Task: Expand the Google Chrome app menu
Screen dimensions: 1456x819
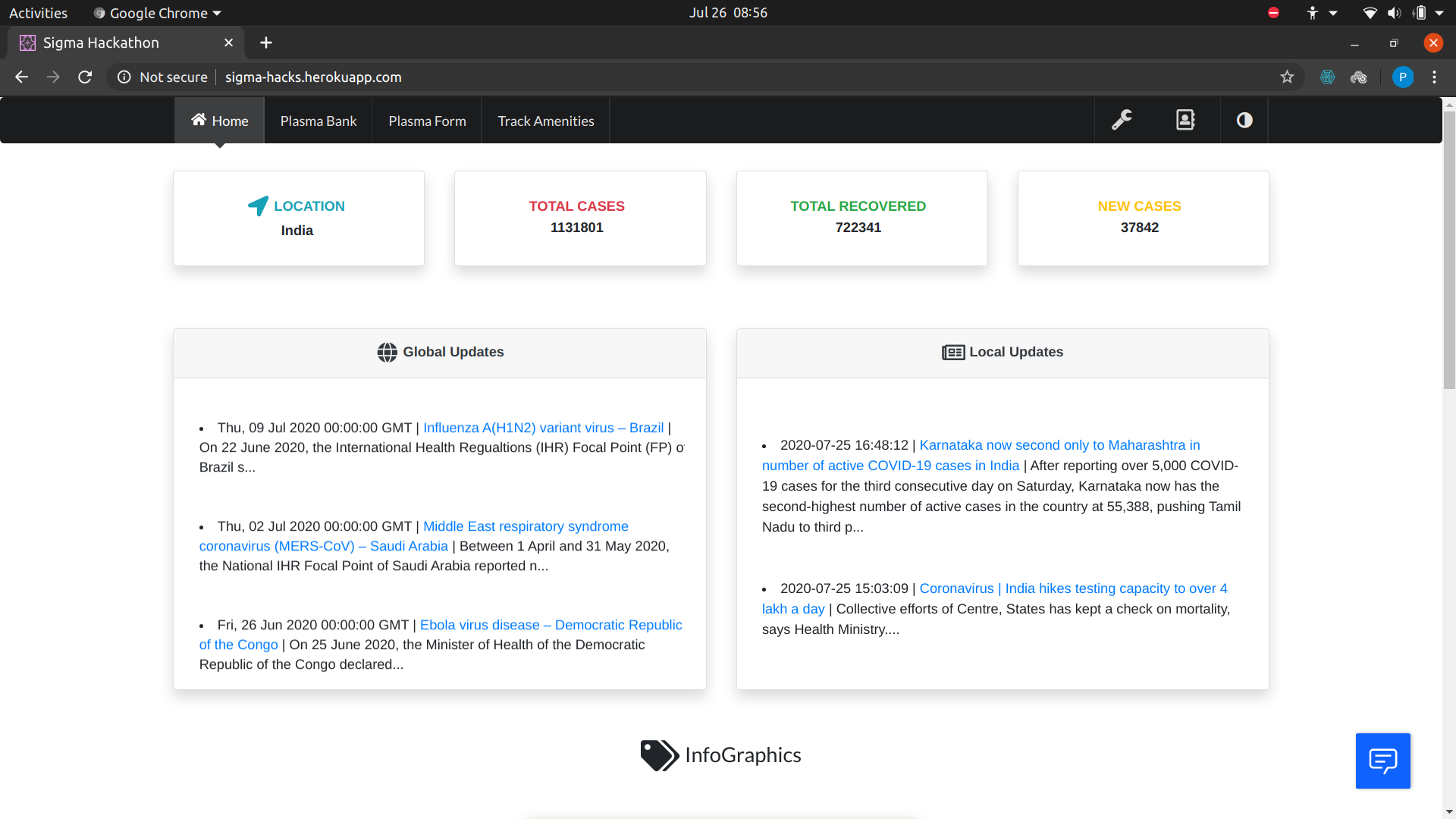Action: click(x=158, y=13)
